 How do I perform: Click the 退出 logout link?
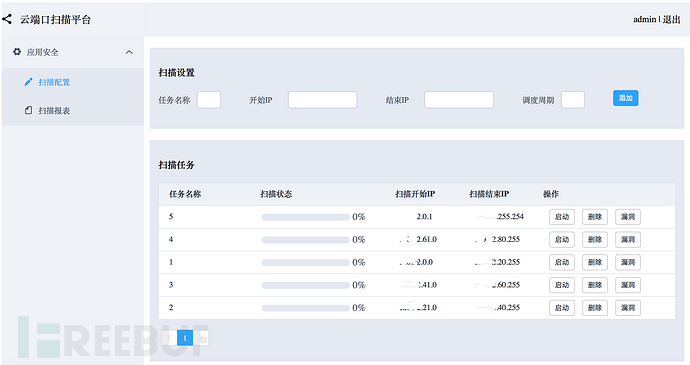[672, 19]
